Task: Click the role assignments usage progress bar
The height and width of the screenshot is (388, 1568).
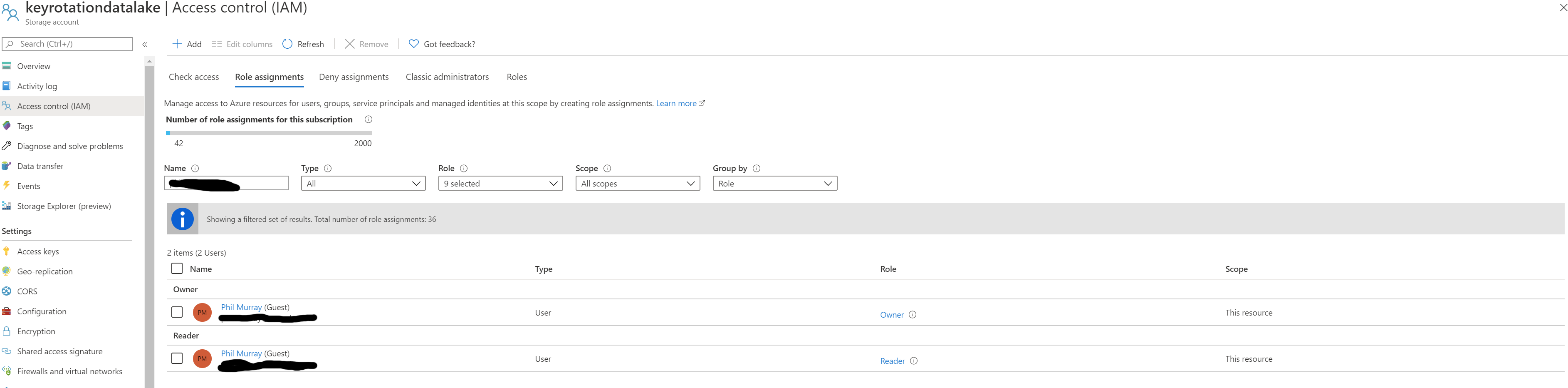Action: point(268,133)
